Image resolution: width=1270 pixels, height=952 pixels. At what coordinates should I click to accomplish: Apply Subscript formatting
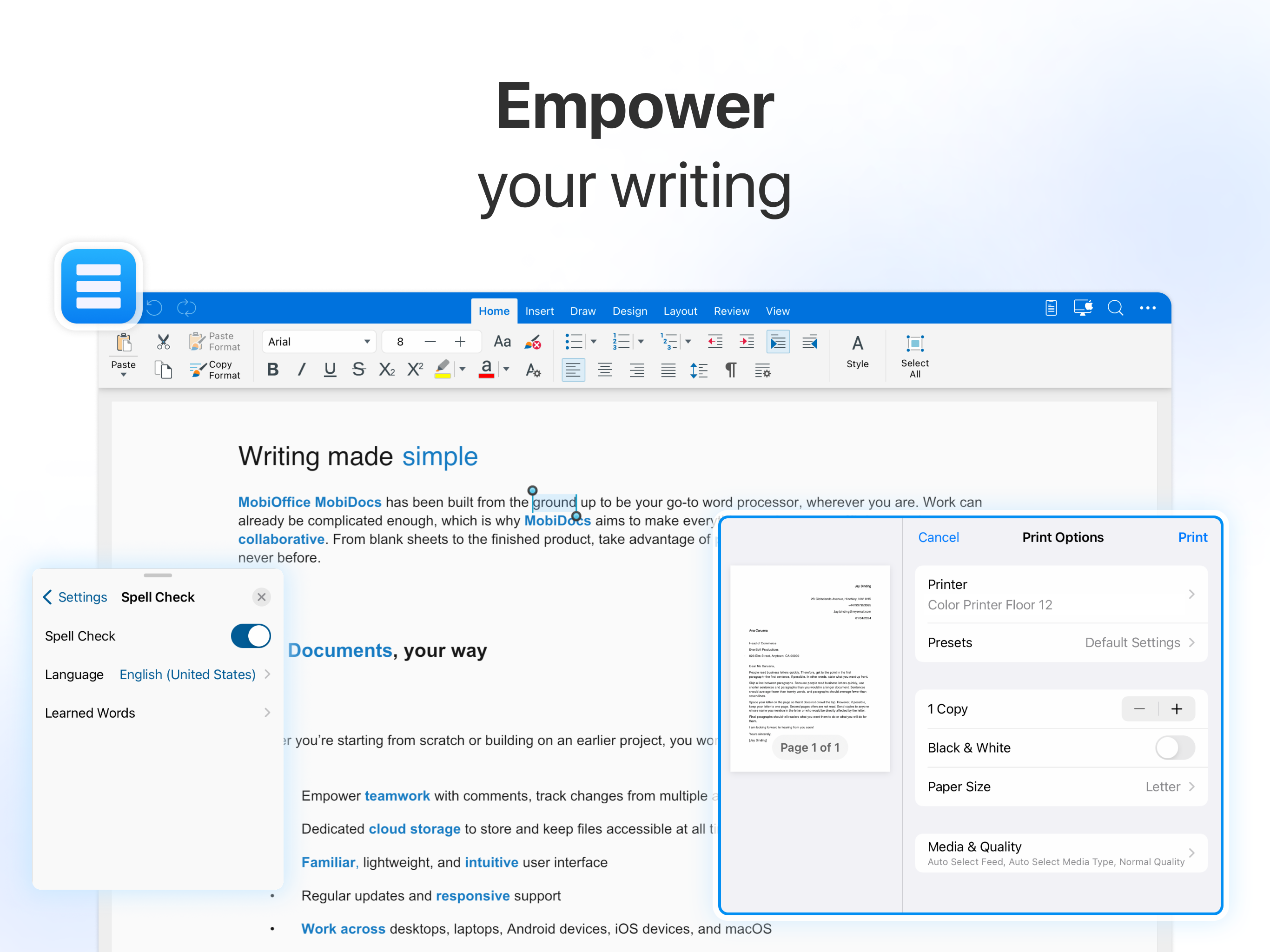[x=387, y=370]
